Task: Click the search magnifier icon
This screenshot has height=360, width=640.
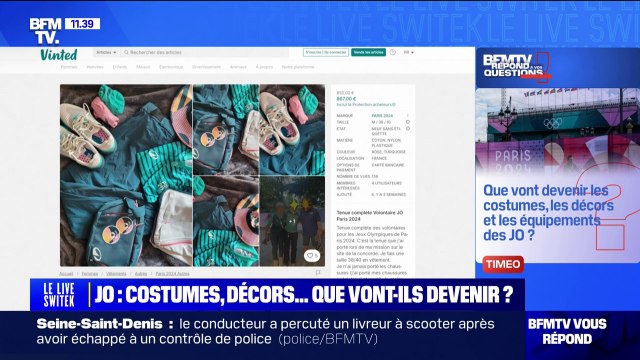Action: click(x=126, y=52)
